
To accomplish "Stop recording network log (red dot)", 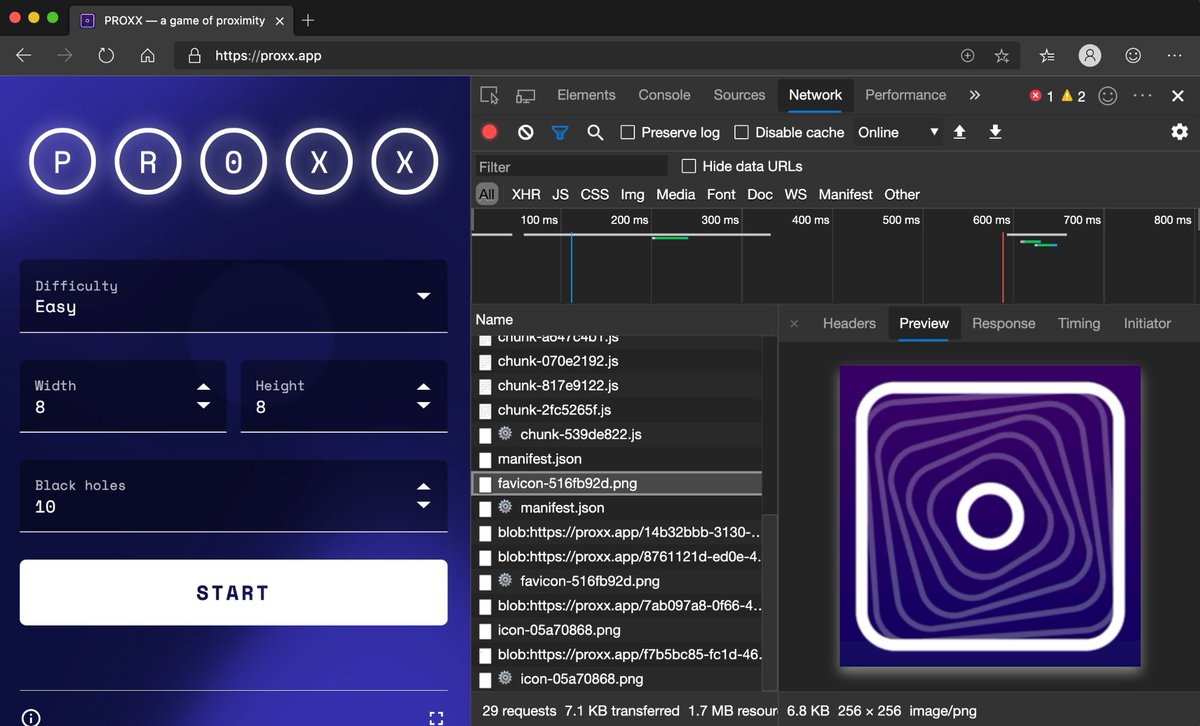I will tap(490, 132).
